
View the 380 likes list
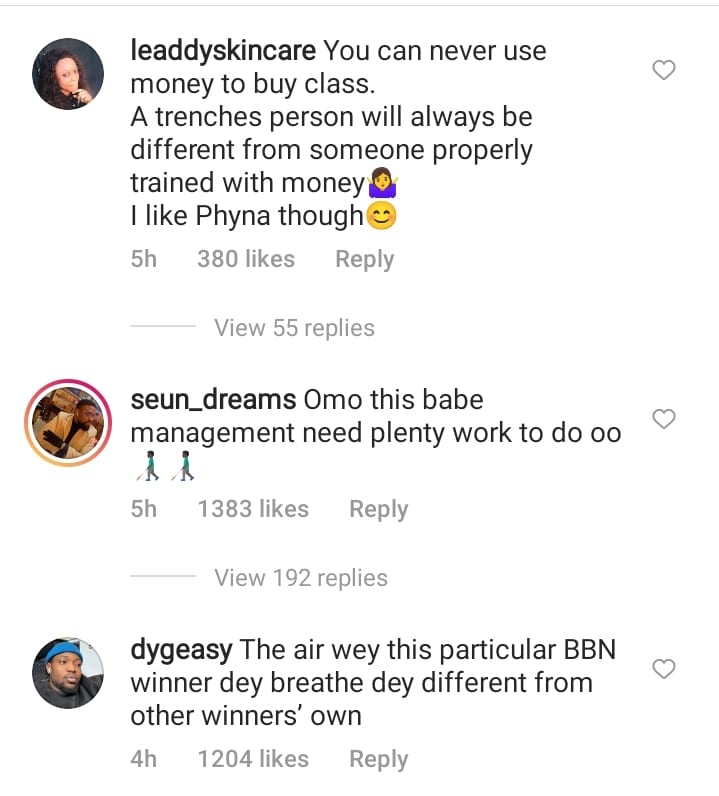[246, 259]
